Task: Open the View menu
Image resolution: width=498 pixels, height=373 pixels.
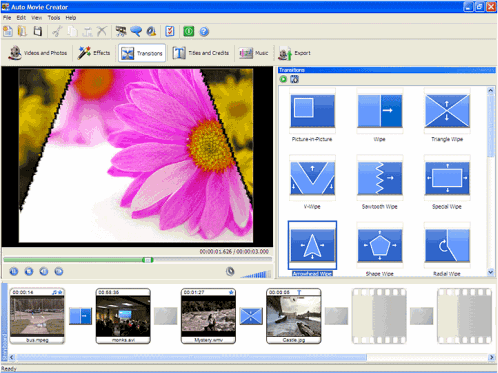Action: [x=37, y=18]
